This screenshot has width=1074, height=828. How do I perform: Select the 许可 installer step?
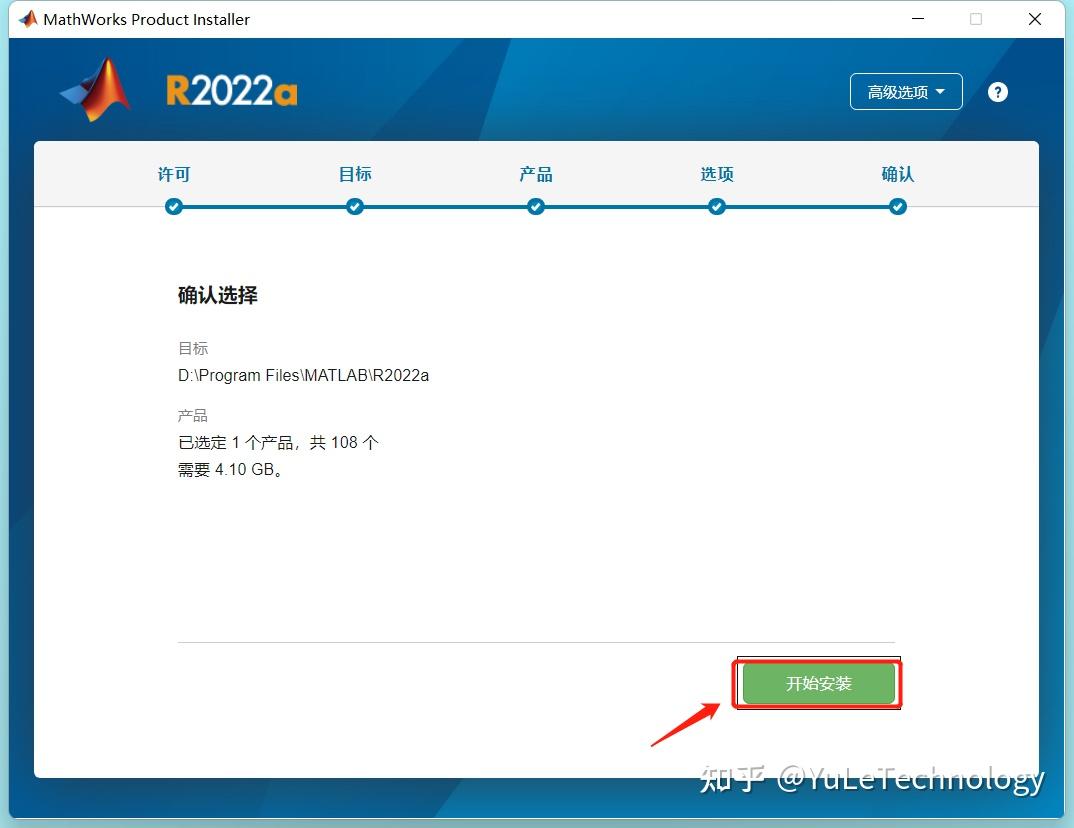[174, 173]
